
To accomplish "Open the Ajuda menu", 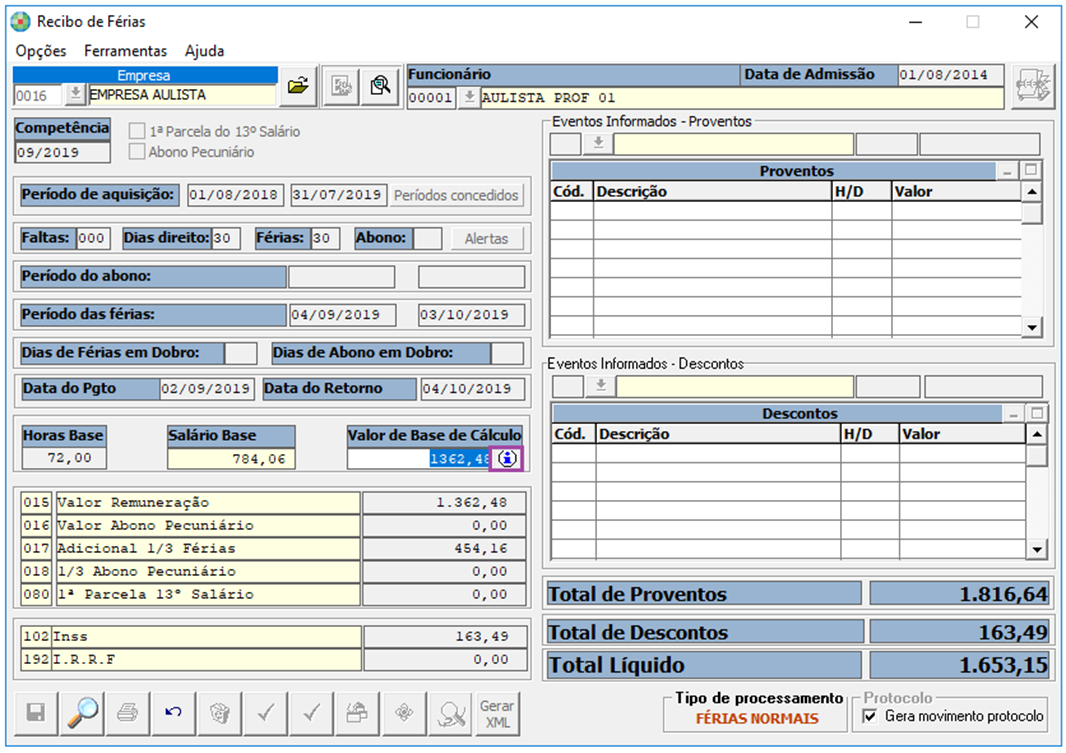I will pyautogui.click(x=205, y=51).
